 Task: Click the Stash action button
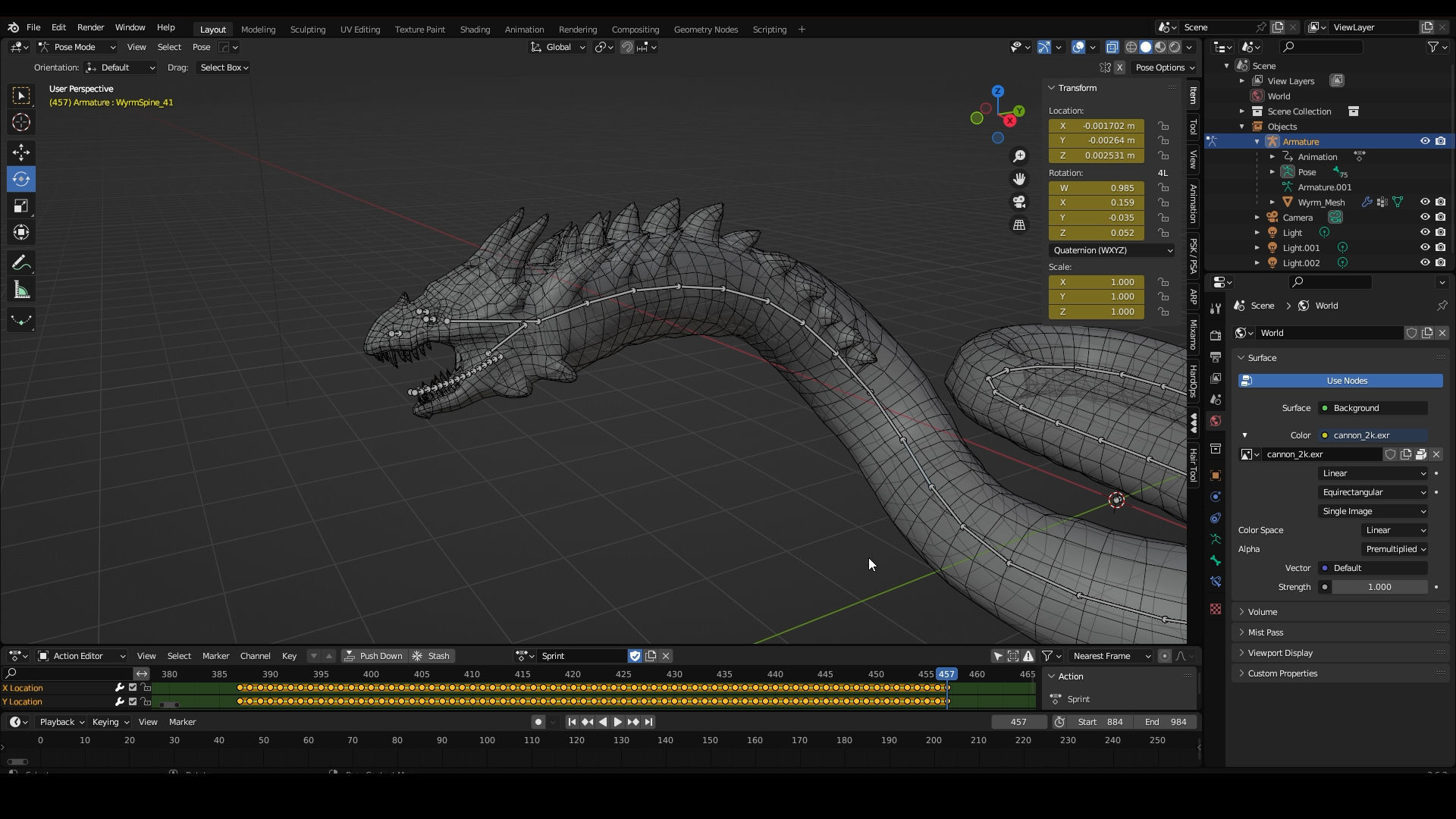click(431, 656)
